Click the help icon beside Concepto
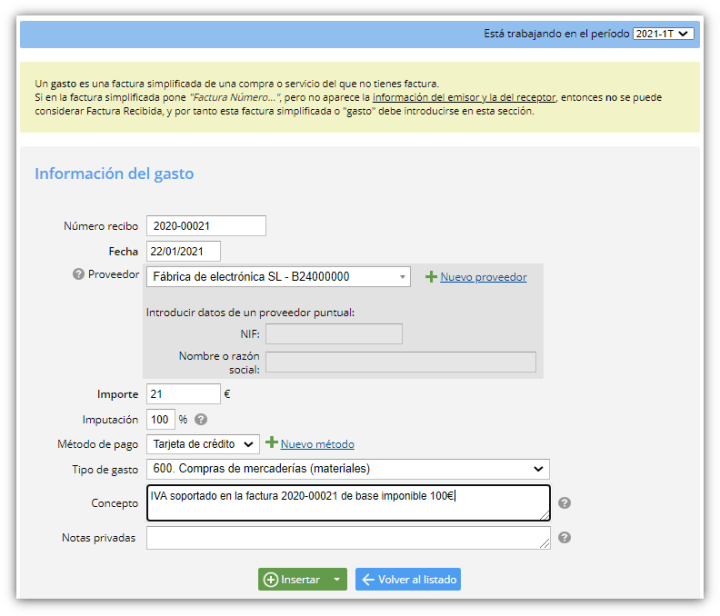Screen dimensions: 720x616 pos(564,503)
